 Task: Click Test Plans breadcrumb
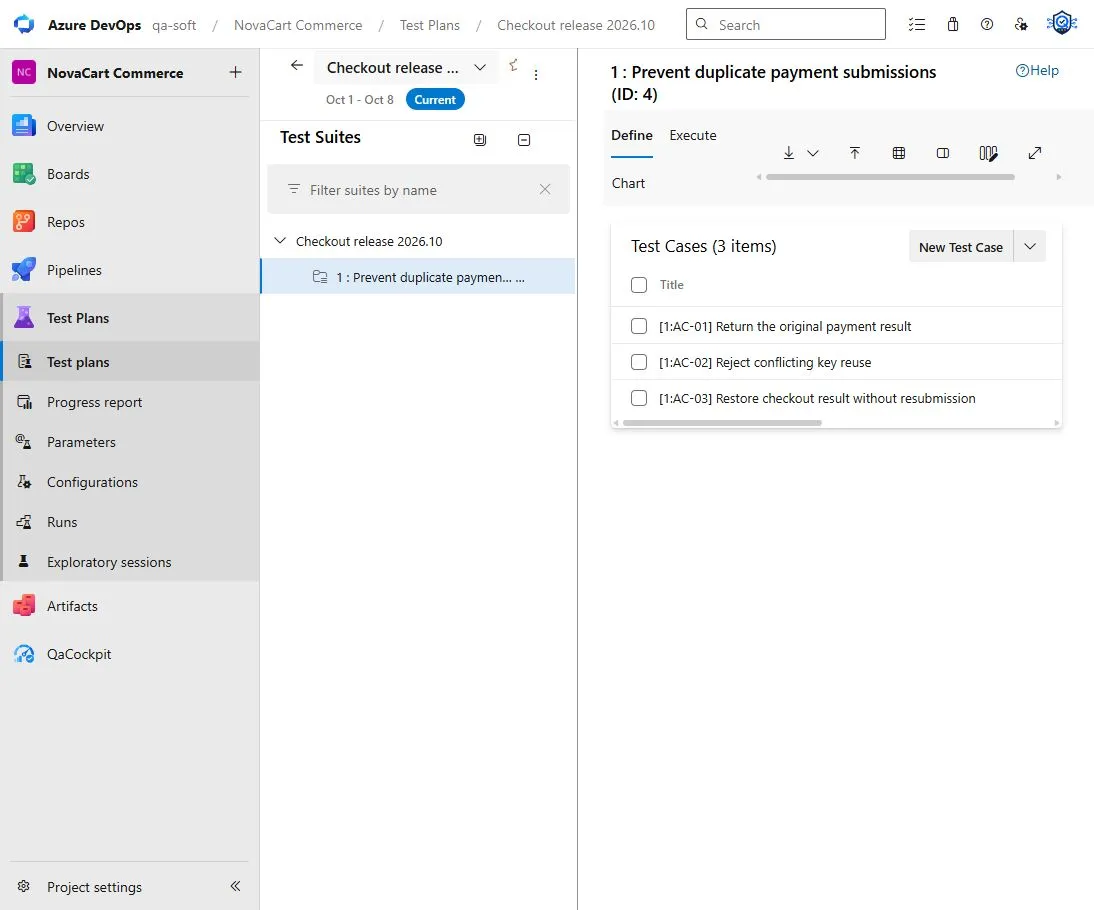point(429,25)
